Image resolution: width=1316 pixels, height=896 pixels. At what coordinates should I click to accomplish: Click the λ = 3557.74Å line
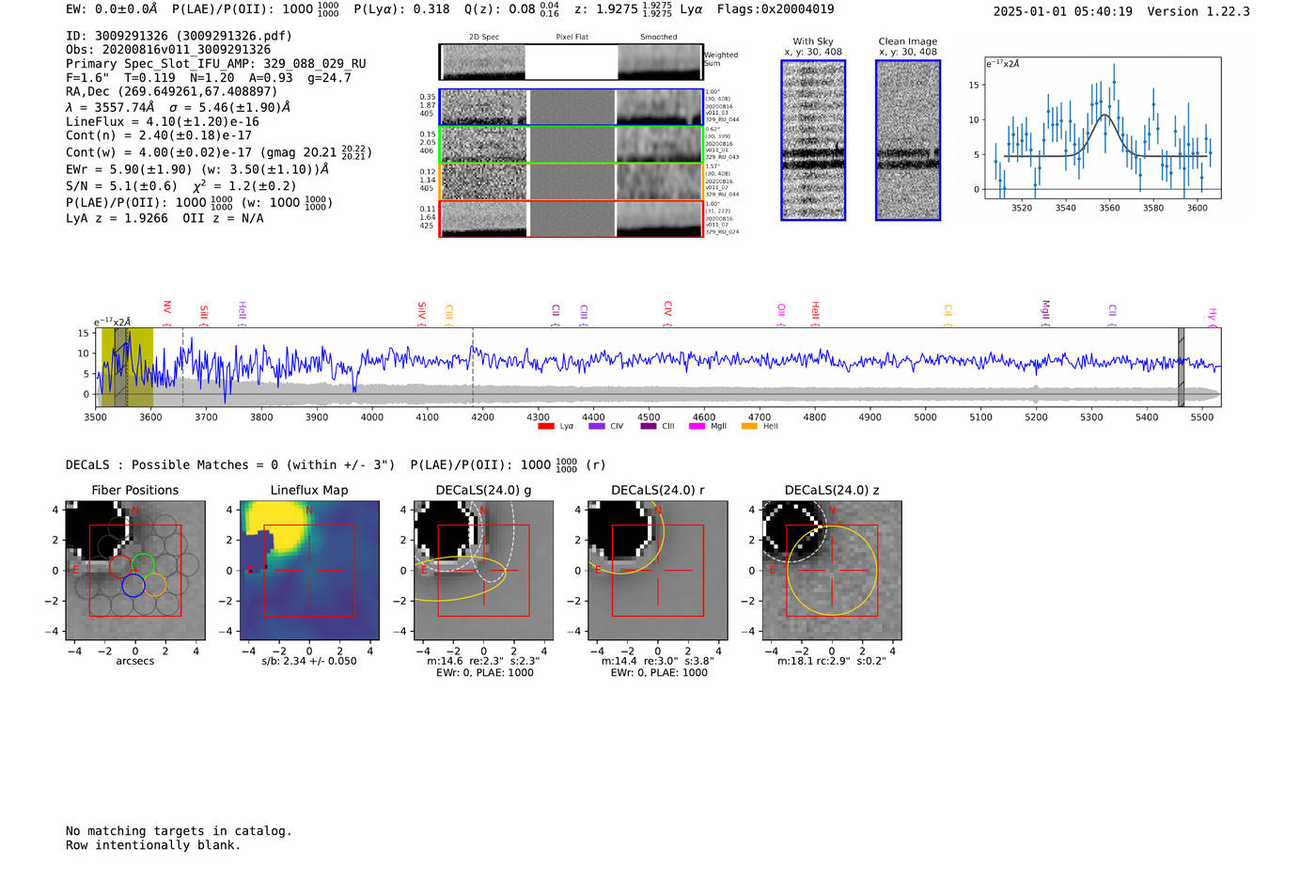pos(179,107)
